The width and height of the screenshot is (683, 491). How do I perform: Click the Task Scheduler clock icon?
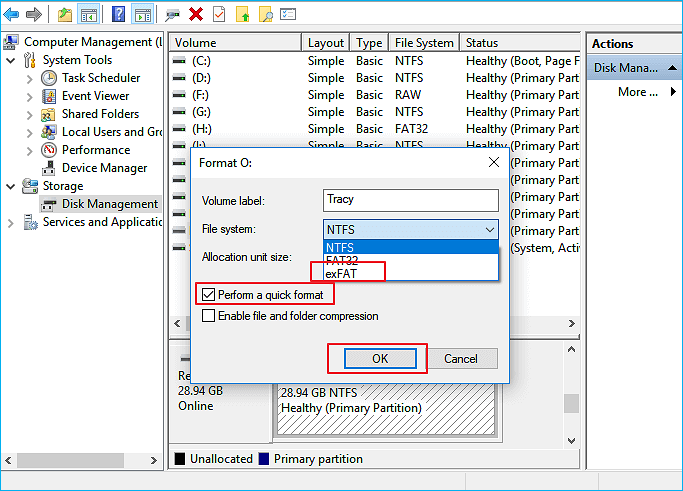pos(49,78)
